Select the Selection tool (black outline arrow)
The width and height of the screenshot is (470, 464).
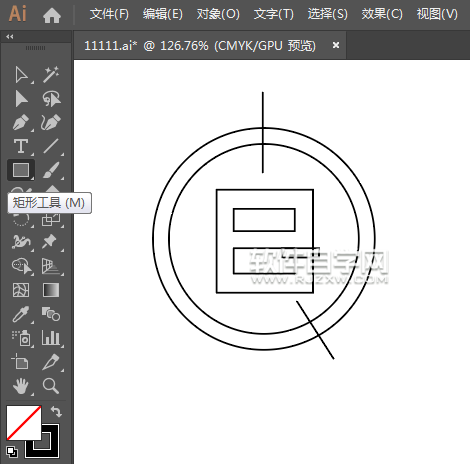pyautogui.click(x=21, y=75)
